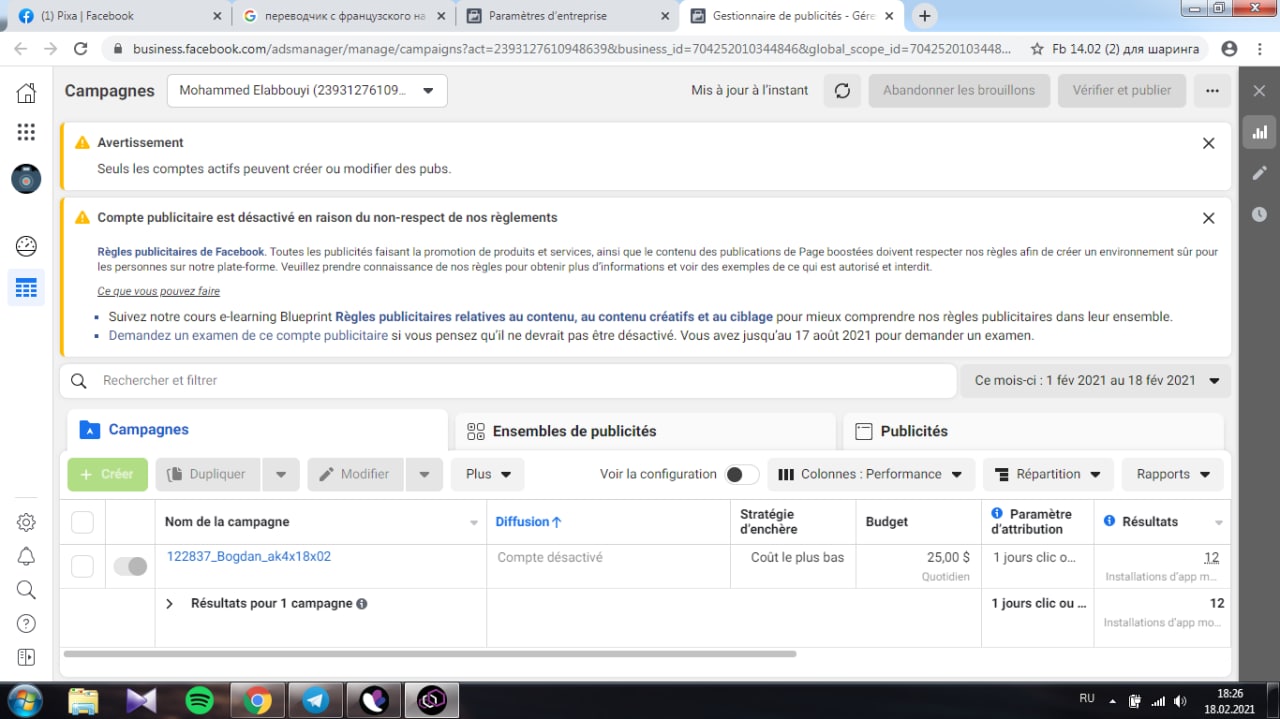This screenshot has width=1280, height=719.
Task: Switch to the Campagnes tab
Action: tap(257, 430)
